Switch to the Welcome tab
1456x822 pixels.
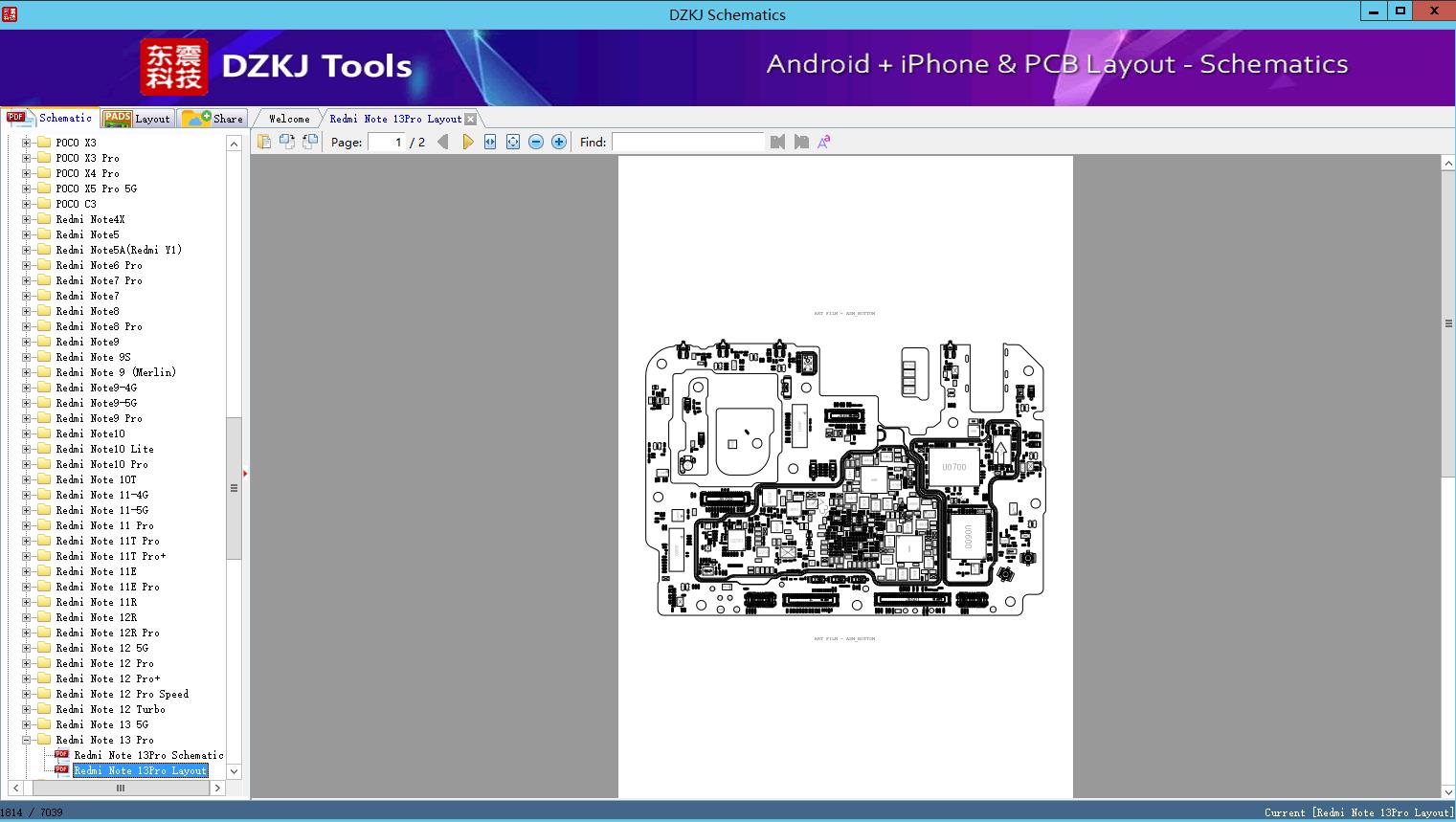point(289,119)
